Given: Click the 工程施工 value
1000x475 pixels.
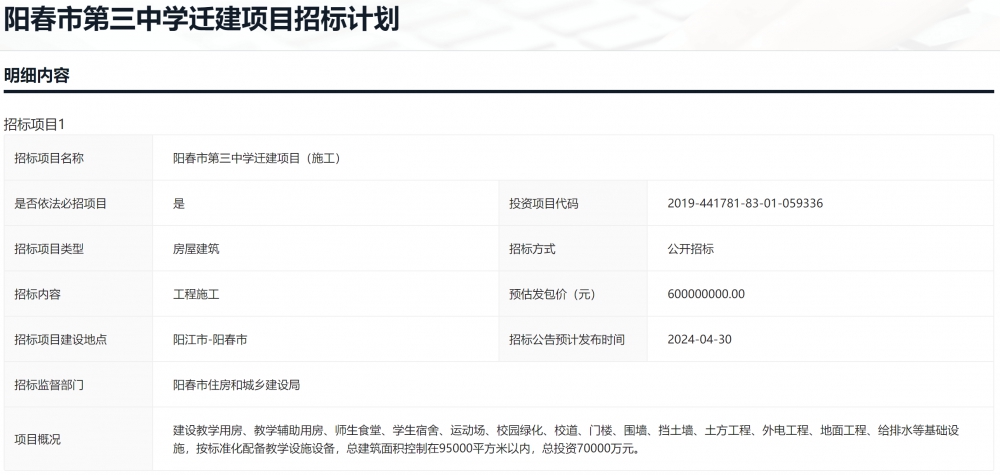Looking at the screenshot, I should coord(196,295).
